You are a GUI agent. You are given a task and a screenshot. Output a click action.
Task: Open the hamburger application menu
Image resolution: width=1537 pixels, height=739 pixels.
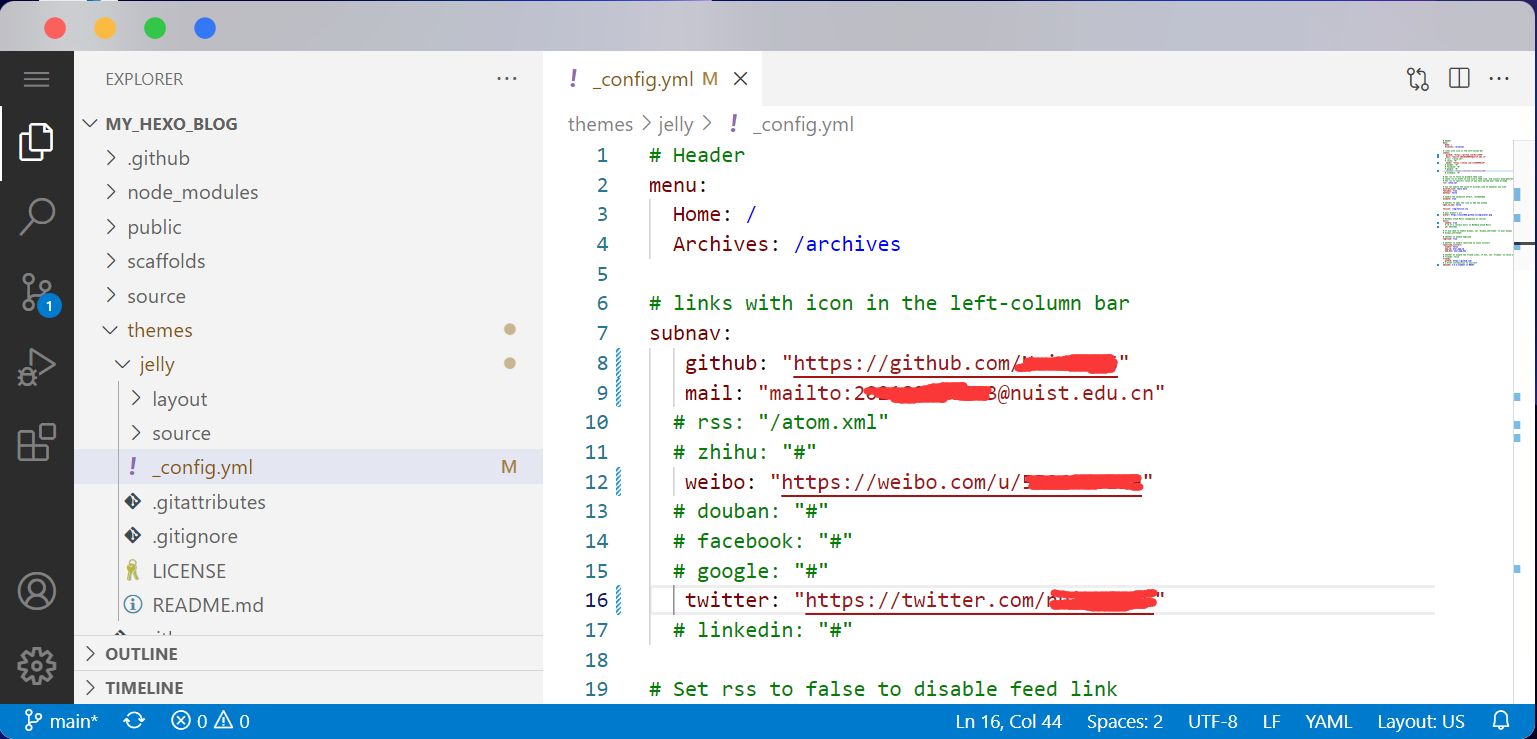tap(36, 79)
